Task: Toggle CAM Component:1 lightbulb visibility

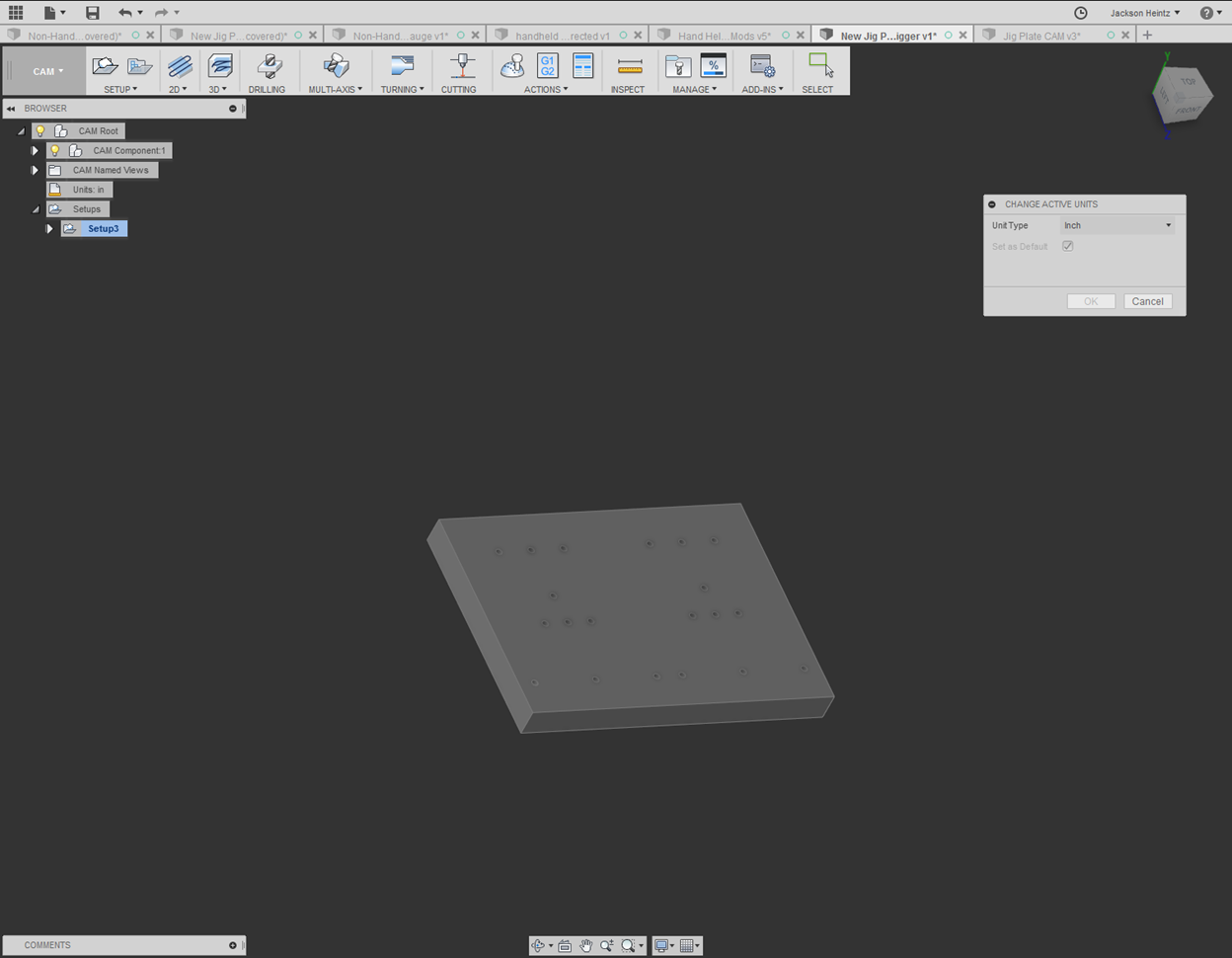Action: point(55,150)
